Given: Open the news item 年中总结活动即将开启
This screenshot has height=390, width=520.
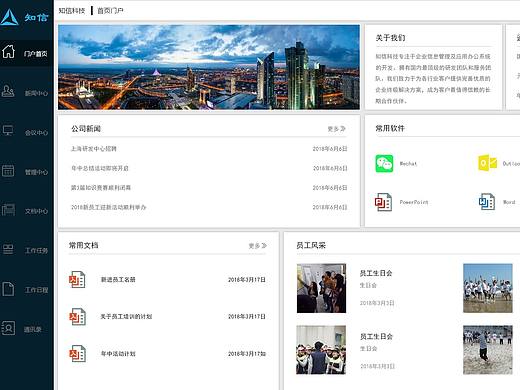Looking at the screenshot, I should click(x=100, y=168).
